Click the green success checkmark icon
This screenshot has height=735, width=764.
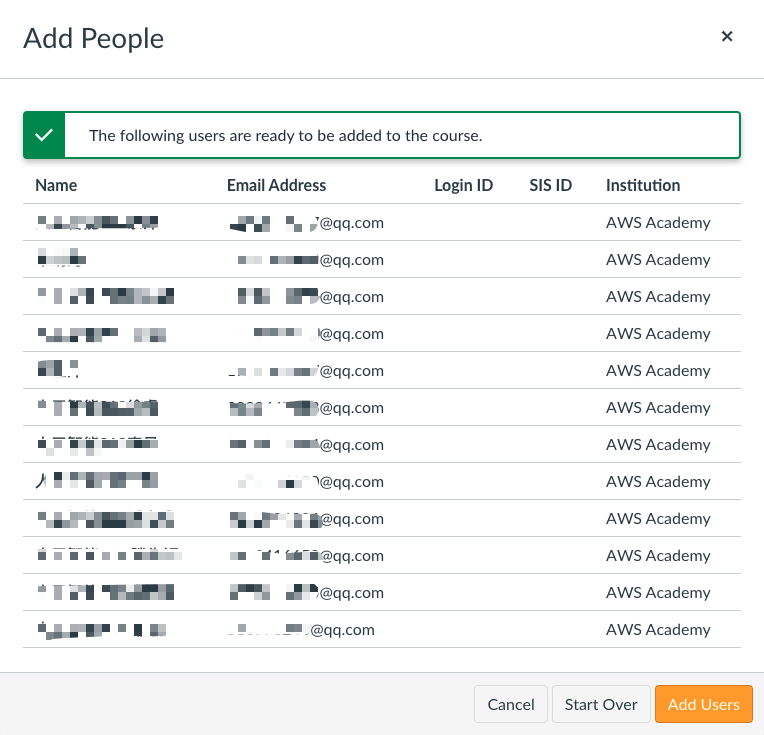click(44, 136)
